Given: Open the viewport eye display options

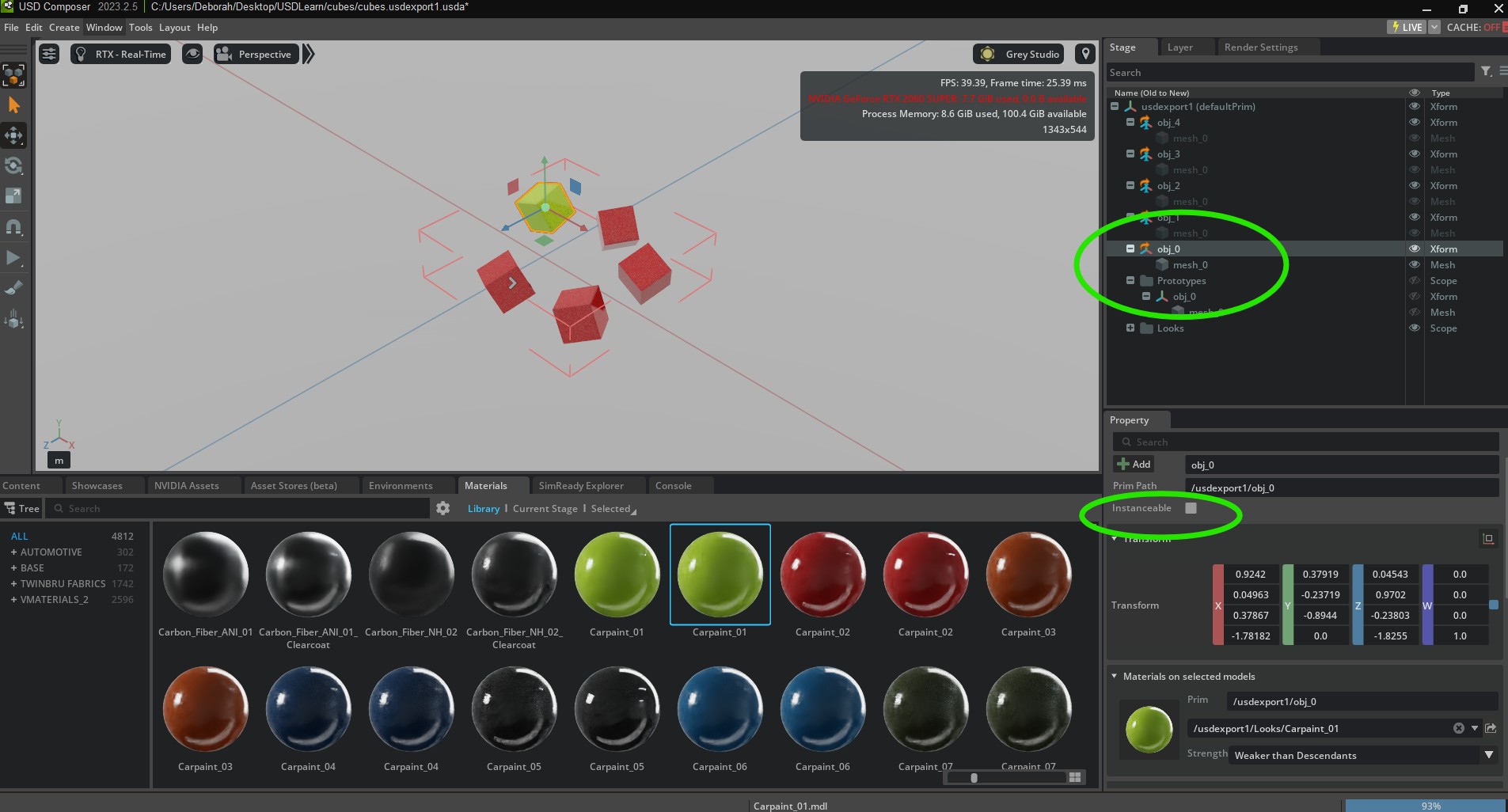Looking at the screenshot, I should click(x=192, y=54).
